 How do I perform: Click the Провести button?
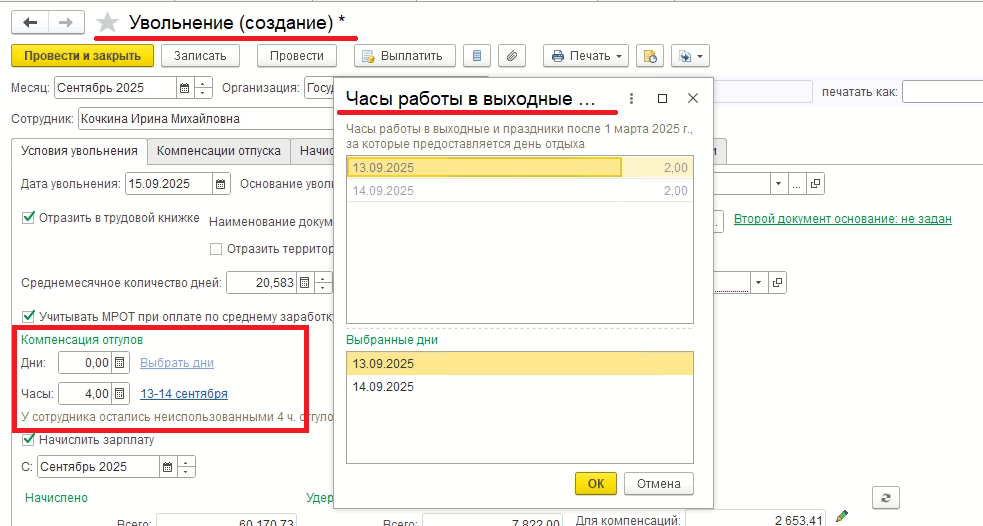[x=297, y=56]
